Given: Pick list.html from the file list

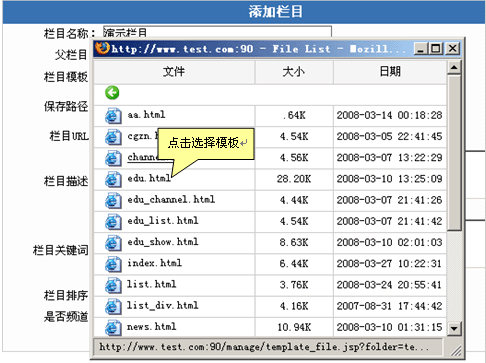Looking at the screenshot, I should pyautogui.click(x=152, y=284).
